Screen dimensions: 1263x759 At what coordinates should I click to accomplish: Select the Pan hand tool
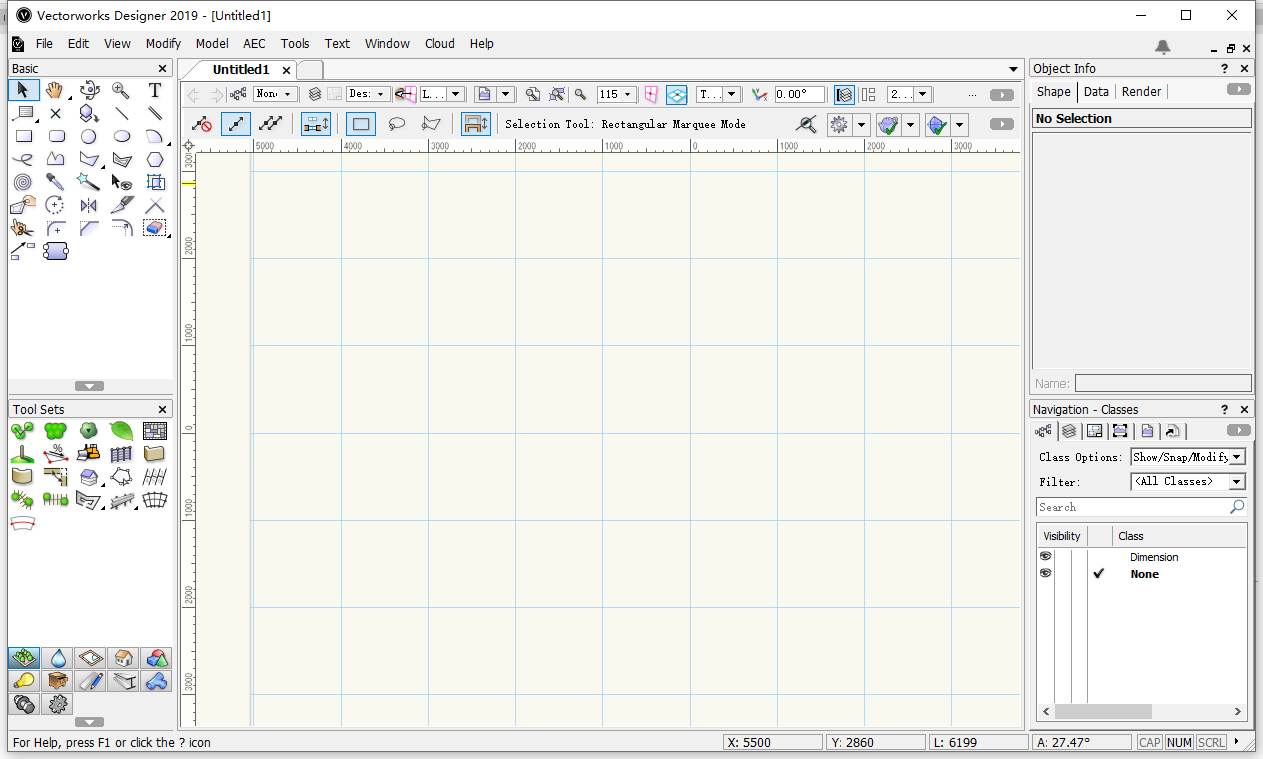55,90
